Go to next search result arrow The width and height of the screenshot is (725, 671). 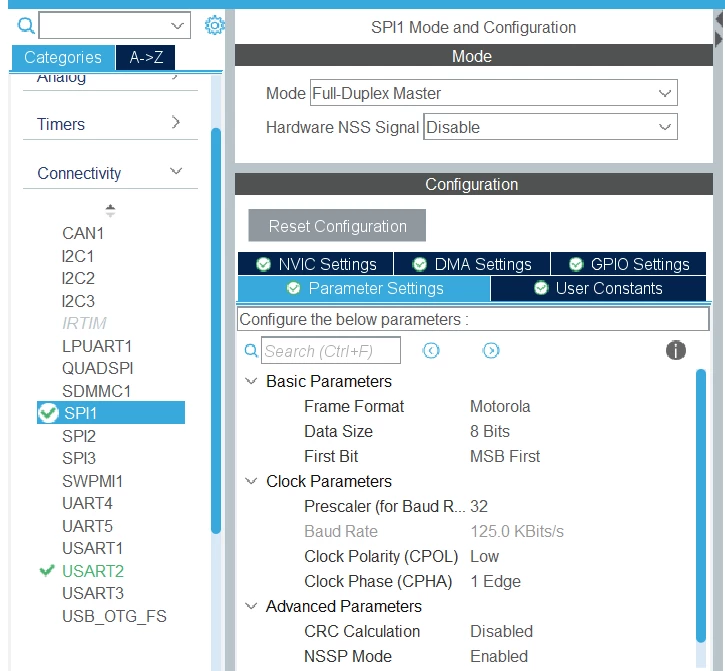pos(491,351)
